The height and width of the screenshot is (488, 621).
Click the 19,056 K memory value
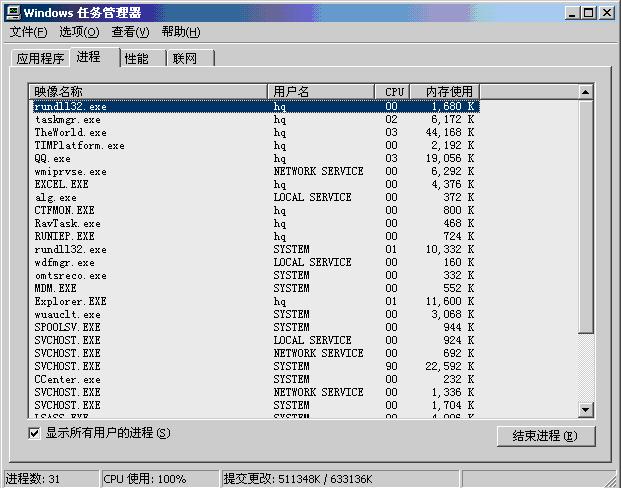coord(450,159)
